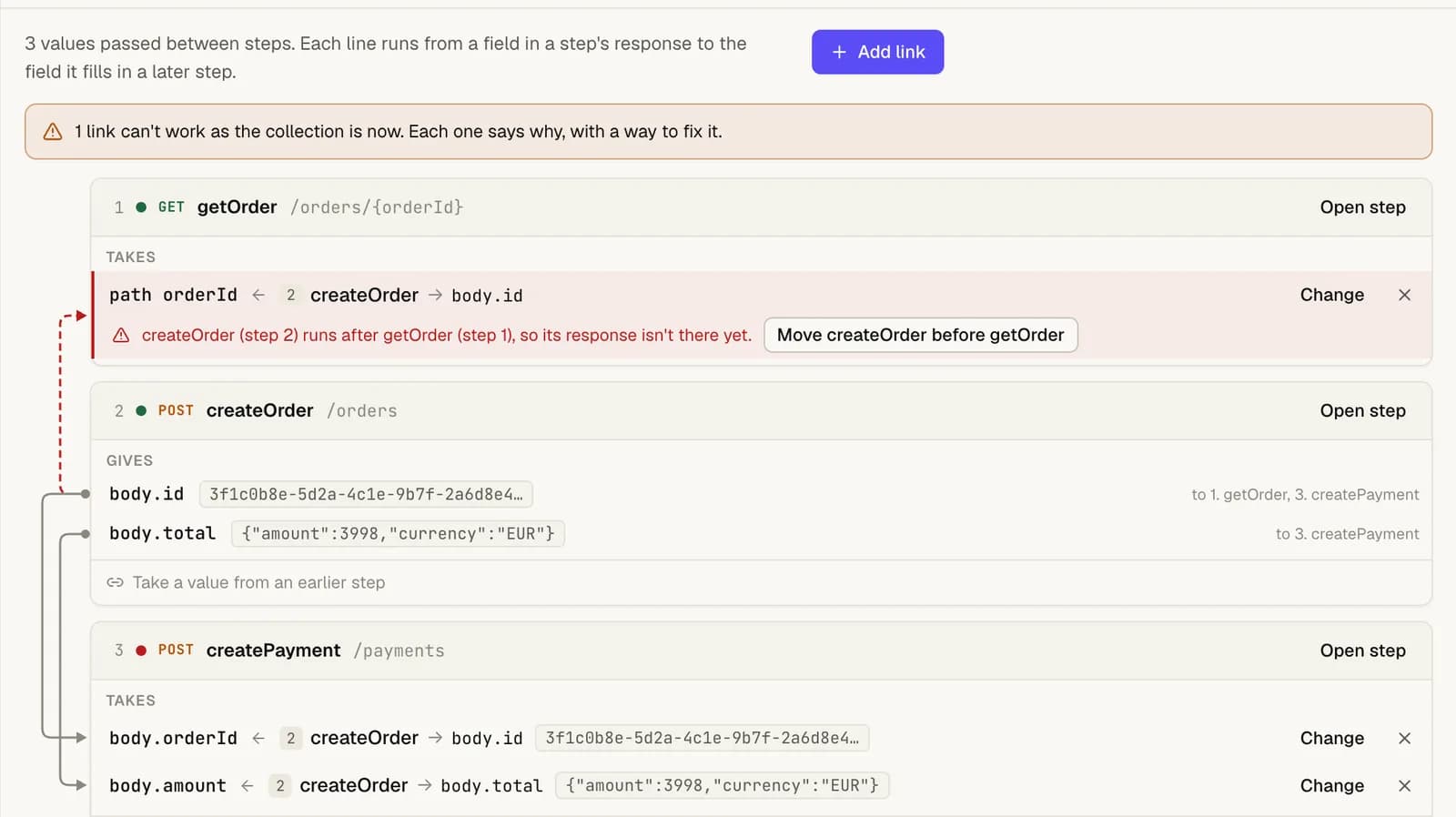The height and width of the screenshot is (817, 1456).
Task: Select the createPayment step title
Action: coord(273,651)
